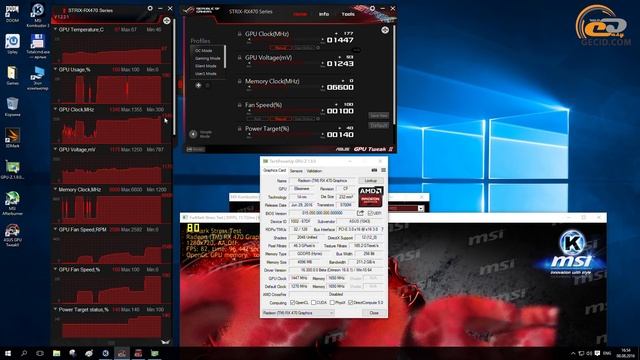Screen dimensions: 640x360
Task: Open Task View on the taskbar
Action: (40, 353)
